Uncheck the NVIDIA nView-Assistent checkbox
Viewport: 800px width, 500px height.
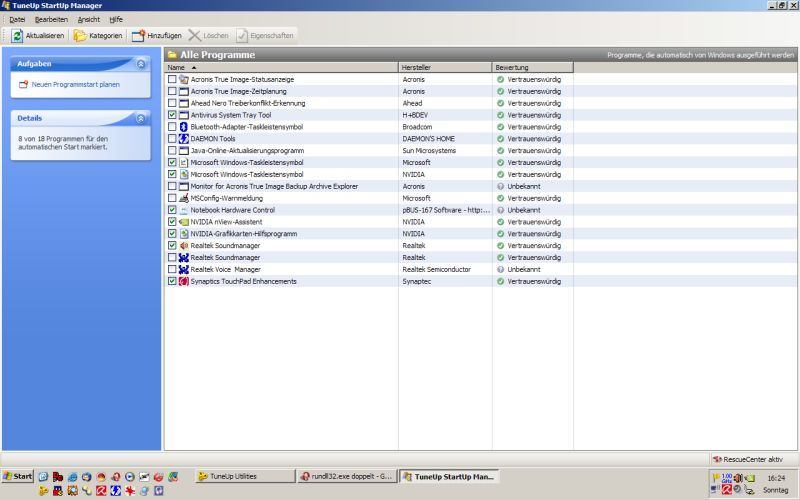click(x=172, y=222)
